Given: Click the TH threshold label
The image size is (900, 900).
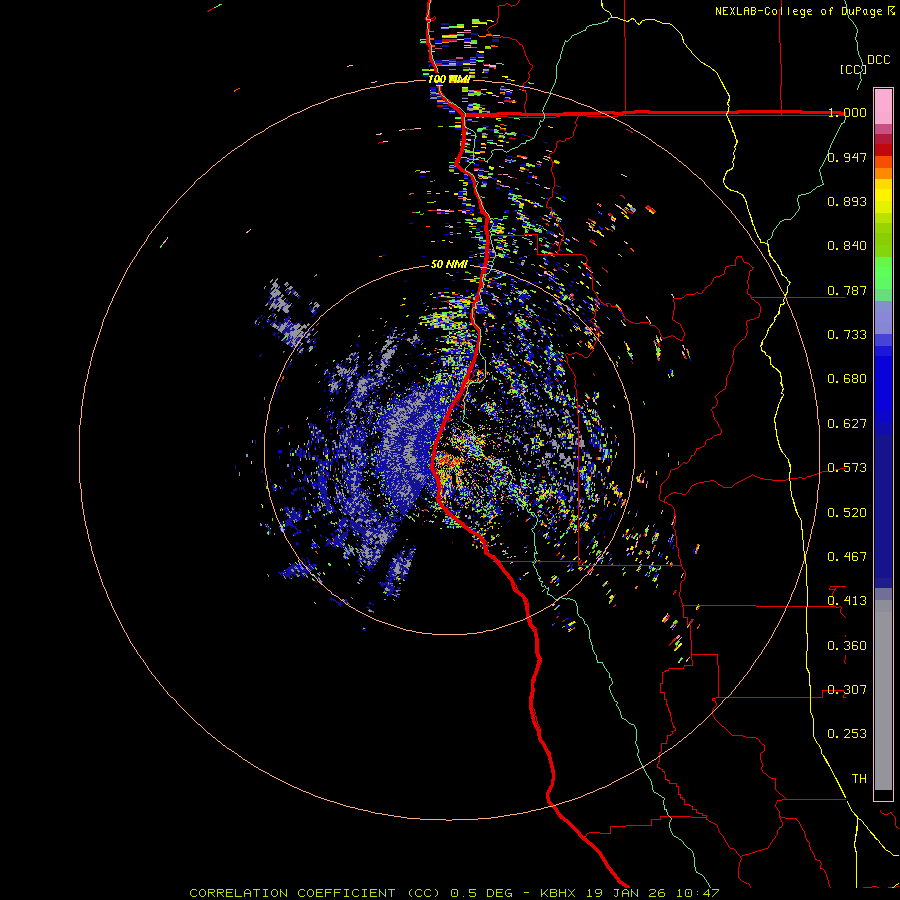Looking at the screenshot, I should coord(859,779).
